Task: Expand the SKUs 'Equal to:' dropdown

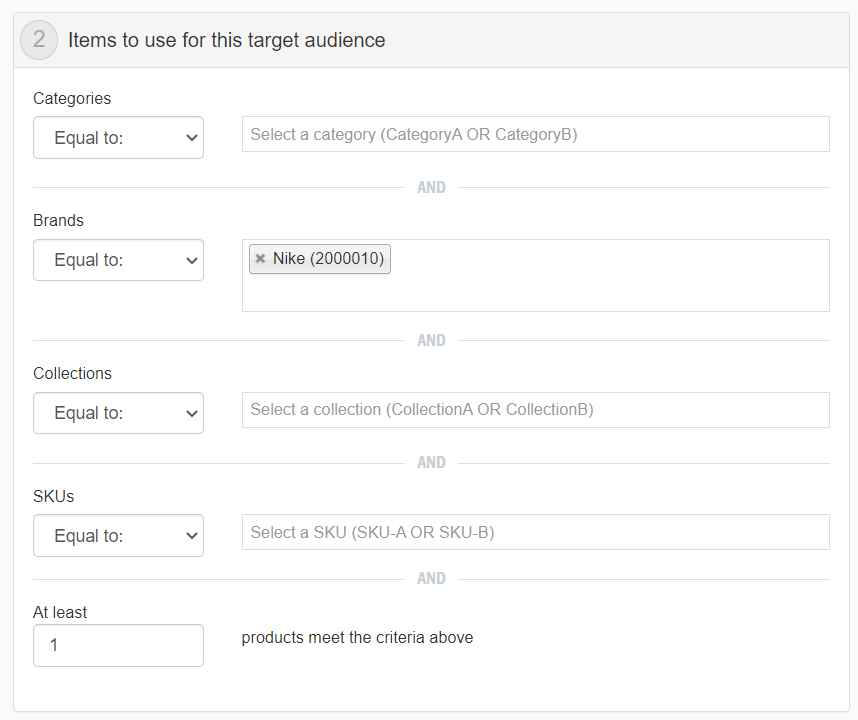Action: [x=118, y=536]
